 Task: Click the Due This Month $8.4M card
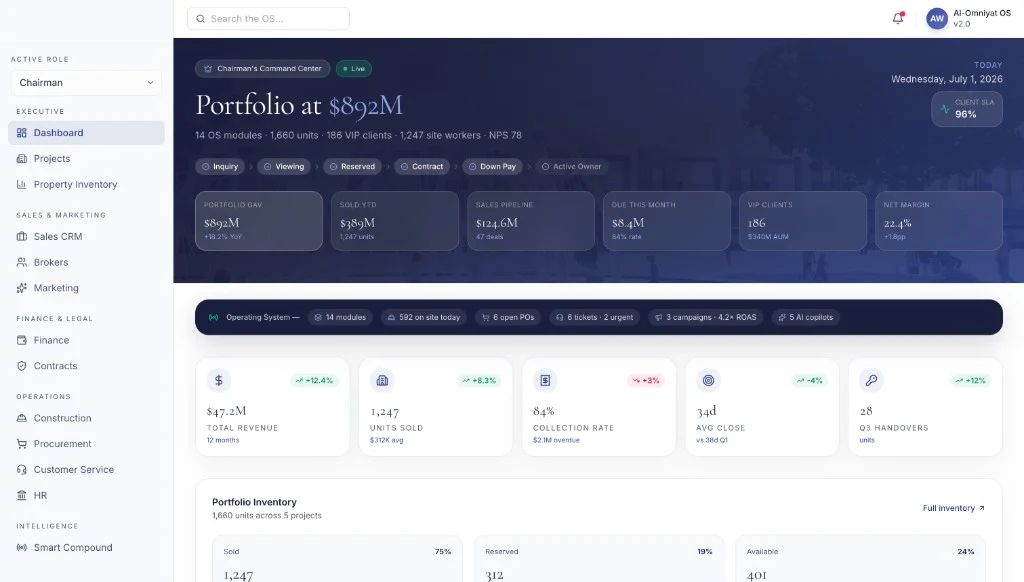667,221
